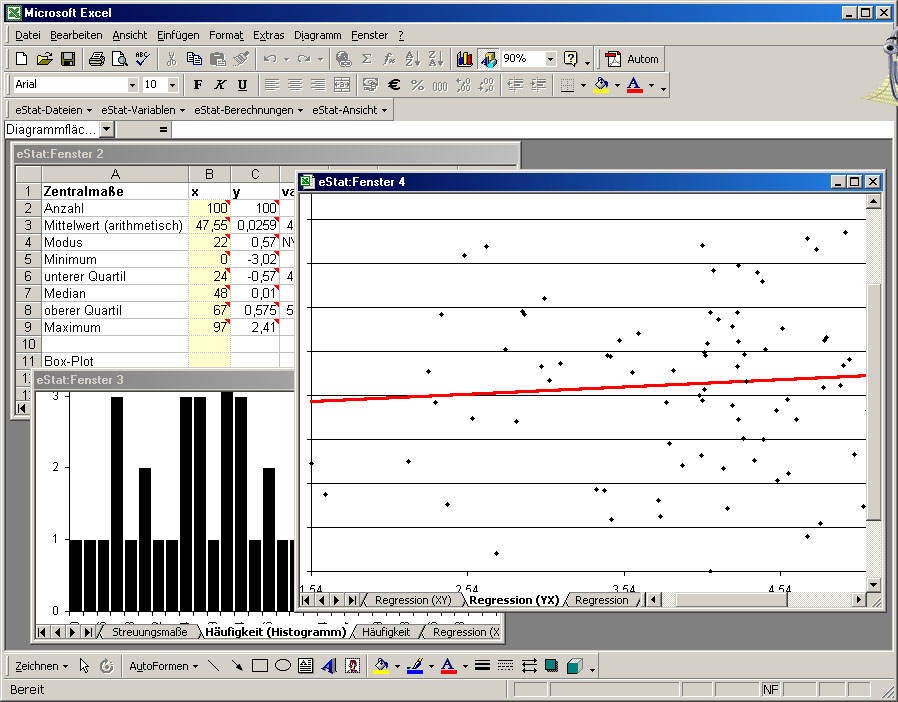Switch to the Regression (XY) sheet tab
Screen dimensions: 898x702
(412, 600)
